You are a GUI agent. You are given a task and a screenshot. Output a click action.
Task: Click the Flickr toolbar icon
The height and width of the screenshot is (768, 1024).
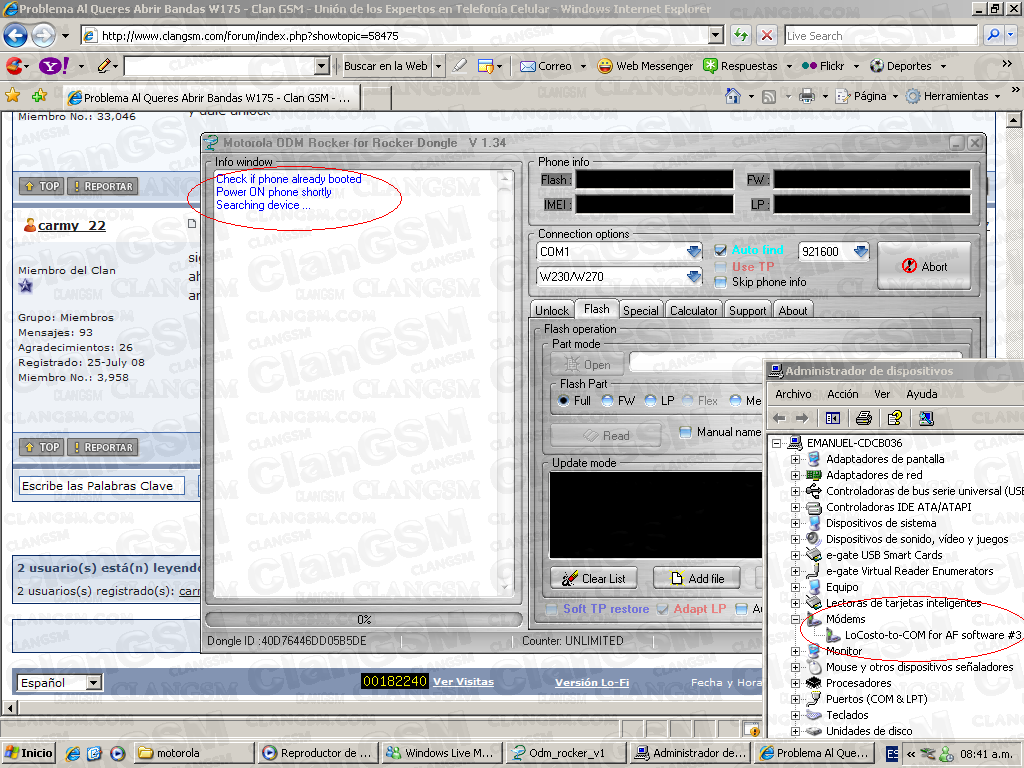point(809,66)
